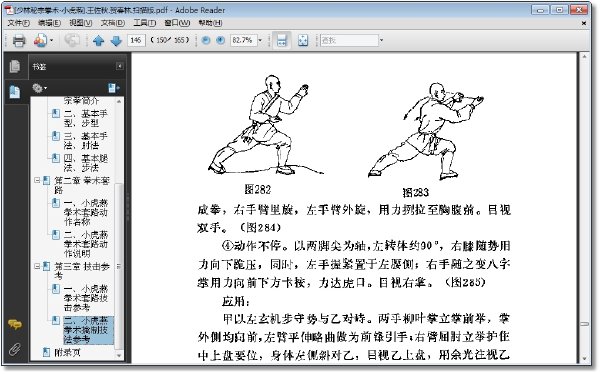Screen dimensions: 600x374
Task: Click the bookmarks panel scrollbar thumb
Action: 119,266
